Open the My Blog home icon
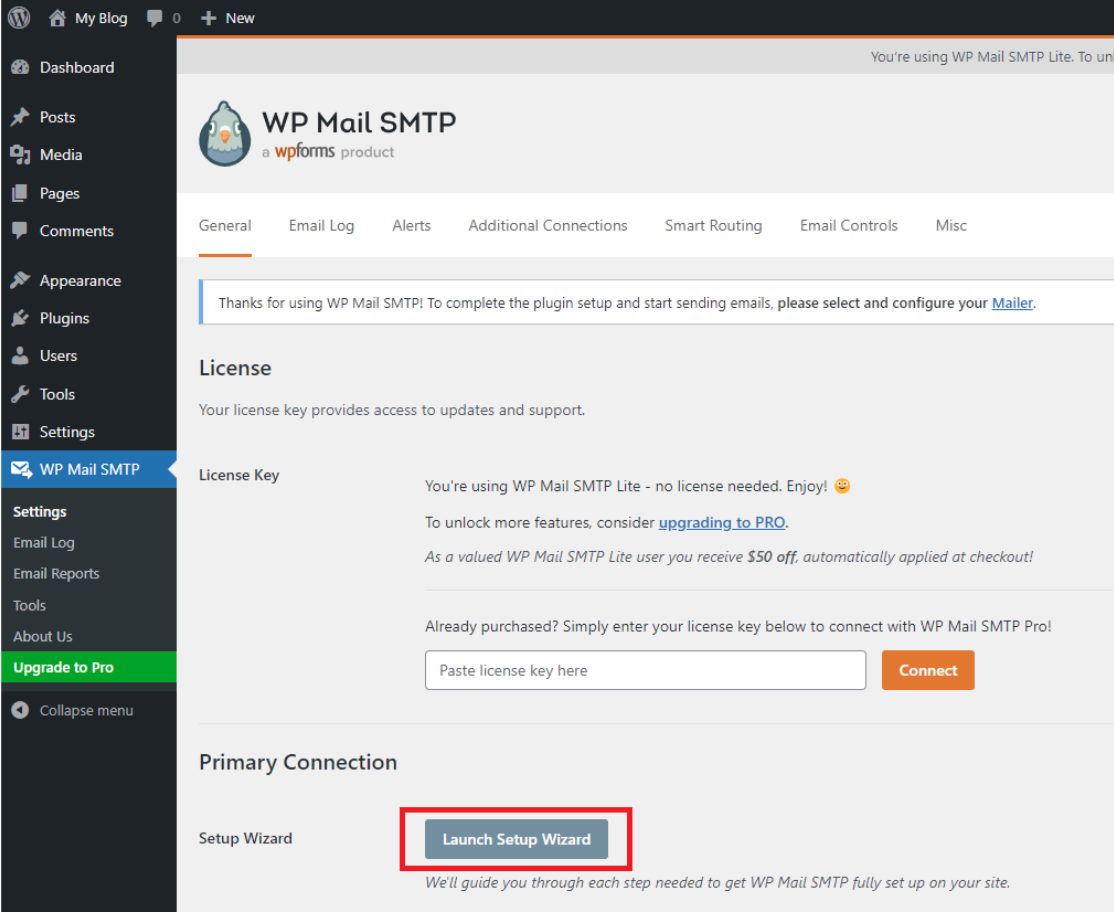Viewport: 1114px width, 912px height. pos(58,18)
